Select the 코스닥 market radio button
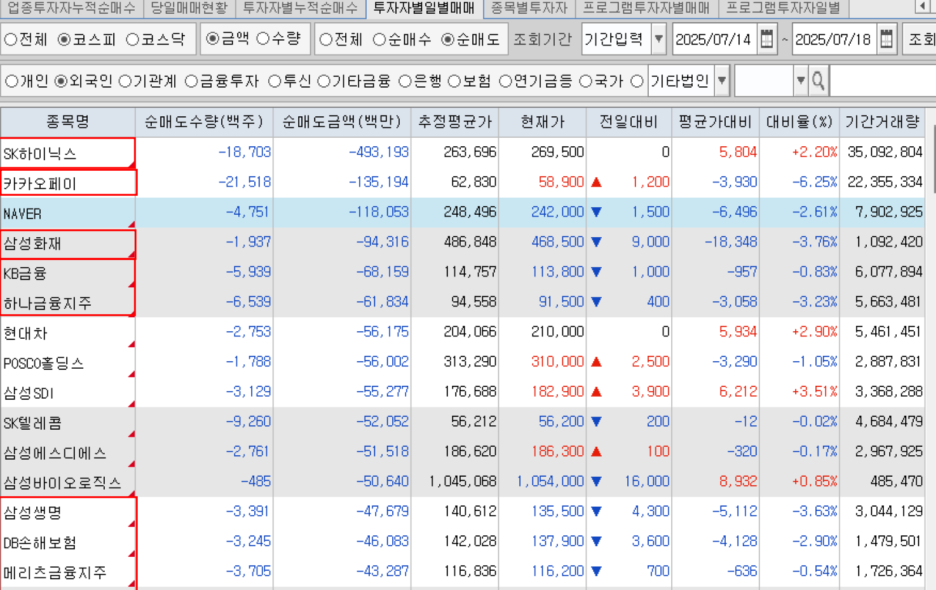The height and width of the screenshot is (590, 936). (x=134, y=41)
